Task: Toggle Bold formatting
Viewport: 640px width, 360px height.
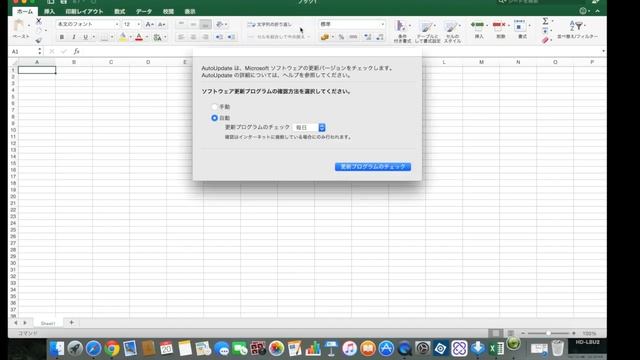Action: pos(62,37)
